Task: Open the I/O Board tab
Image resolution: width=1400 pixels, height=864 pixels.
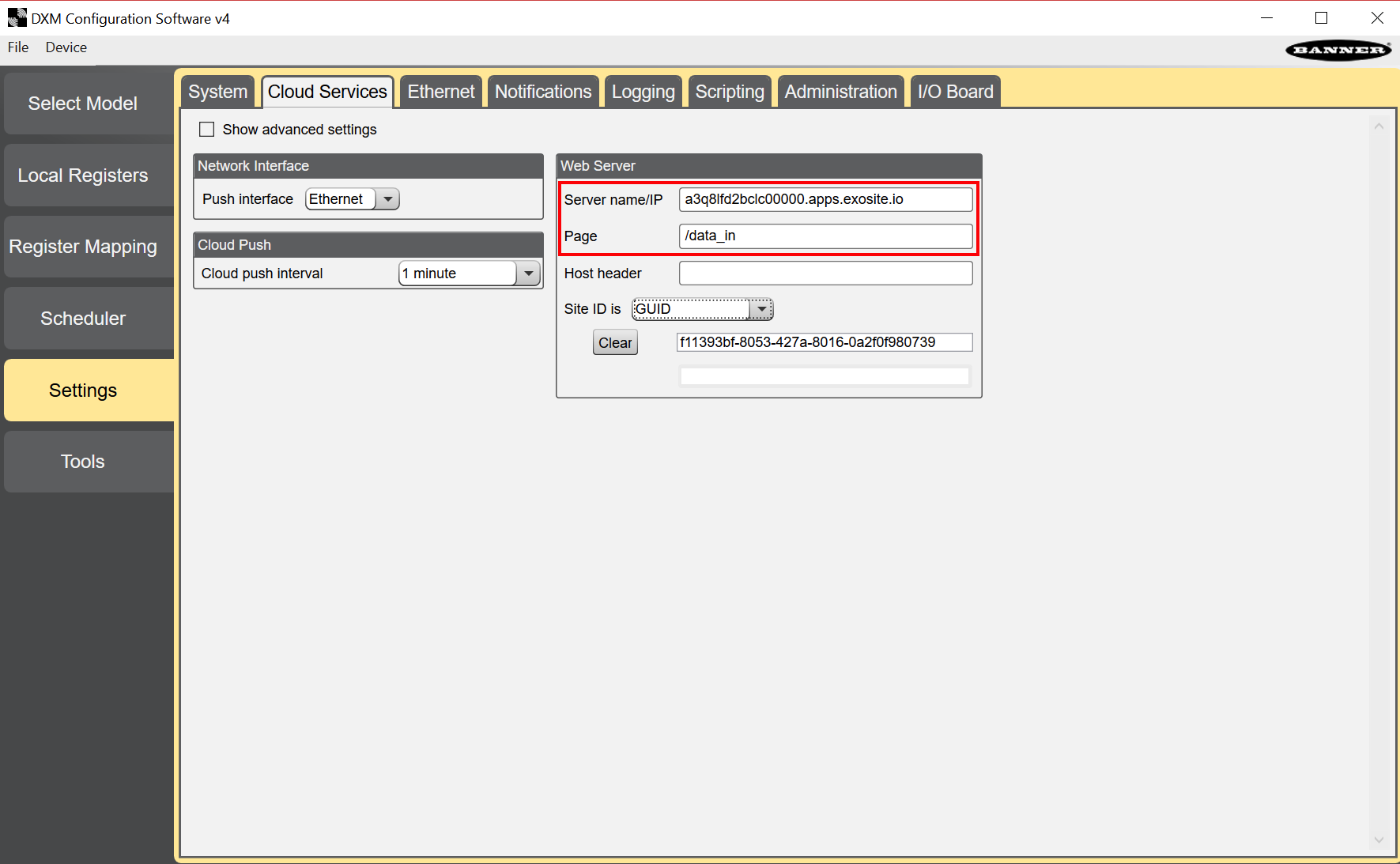Action: click(955, 92)
